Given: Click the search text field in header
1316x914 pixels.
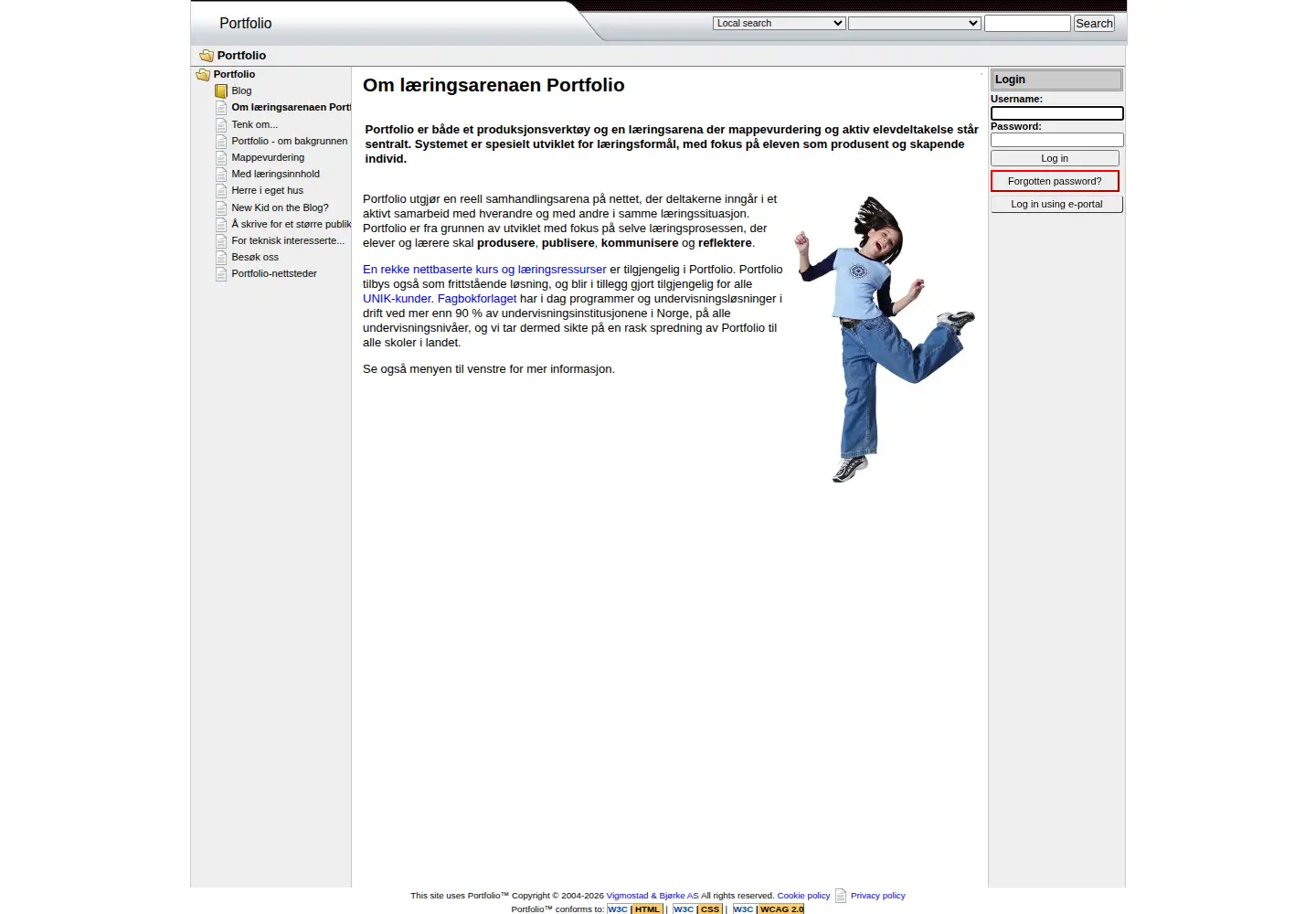Looking at the screenshot, I should [1027, 24].
